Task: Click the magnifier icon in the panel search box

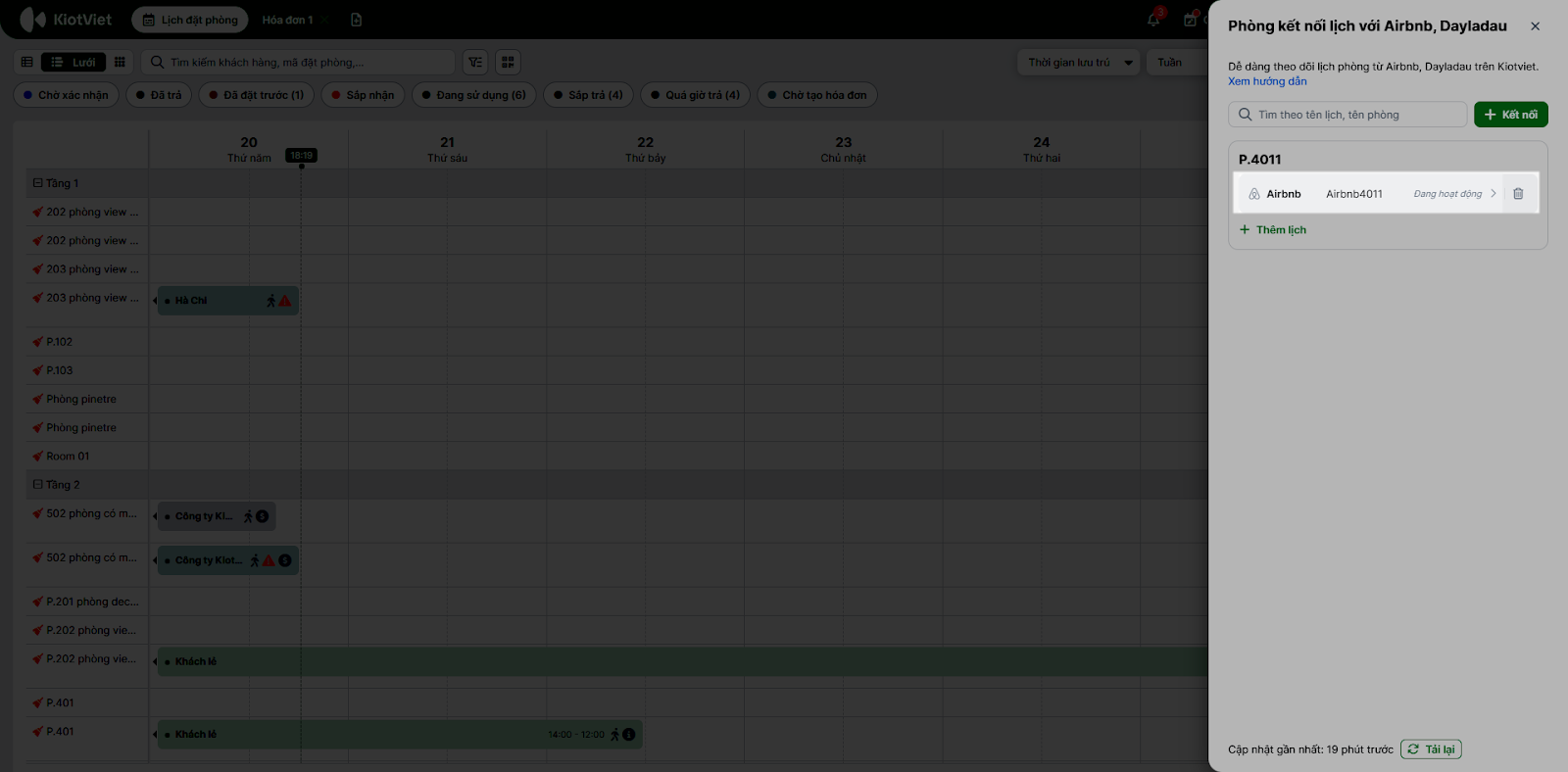Action: click(1245, 115)
